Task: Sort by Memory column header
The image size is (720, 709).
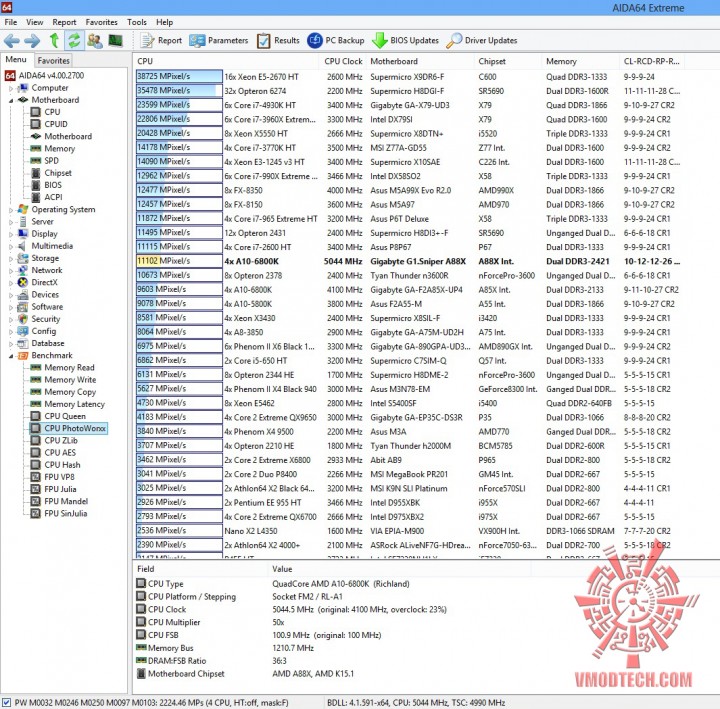Action: tap(580, 62)
